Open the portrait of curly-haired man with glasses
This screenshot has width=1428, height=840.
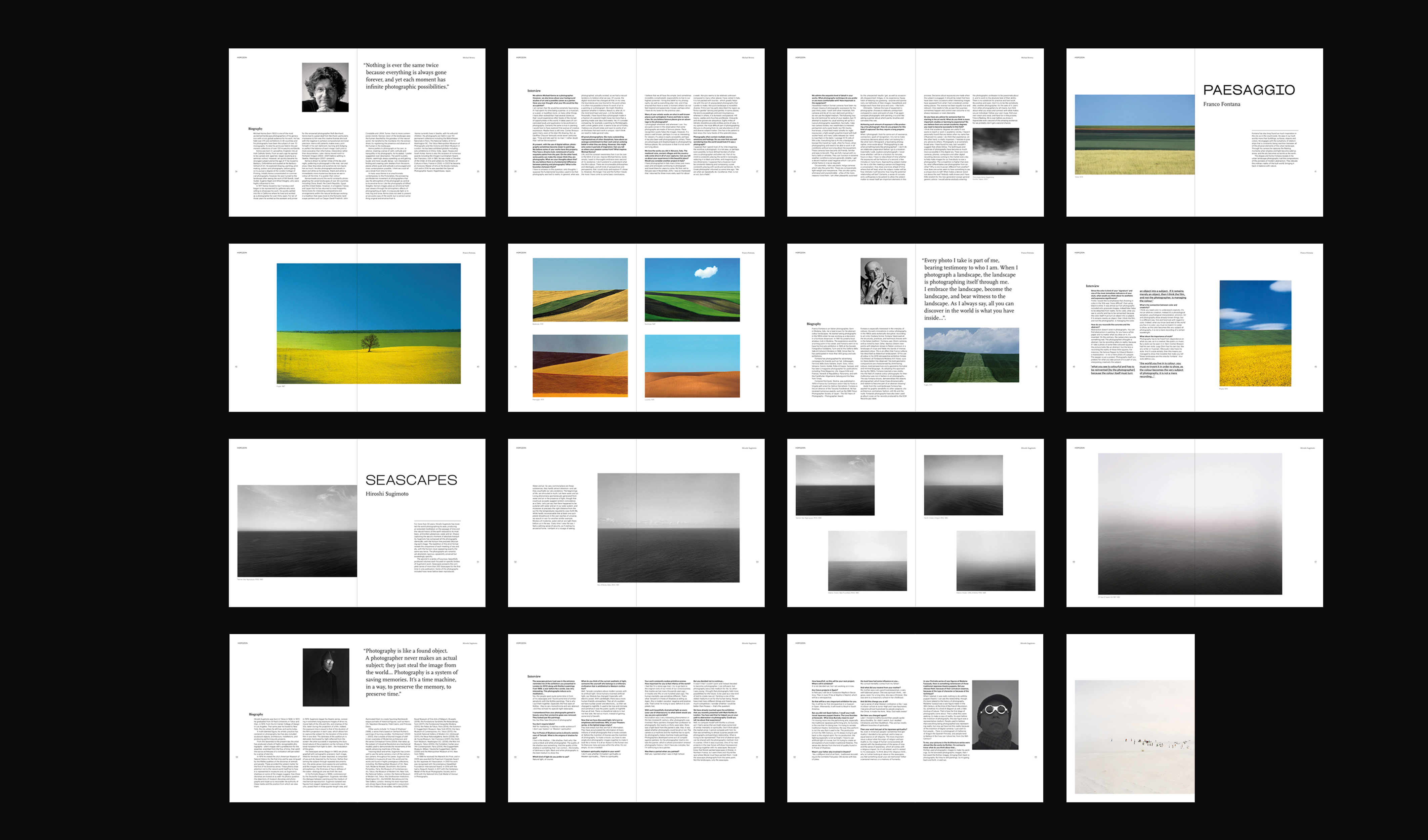[x=325, y=87]
